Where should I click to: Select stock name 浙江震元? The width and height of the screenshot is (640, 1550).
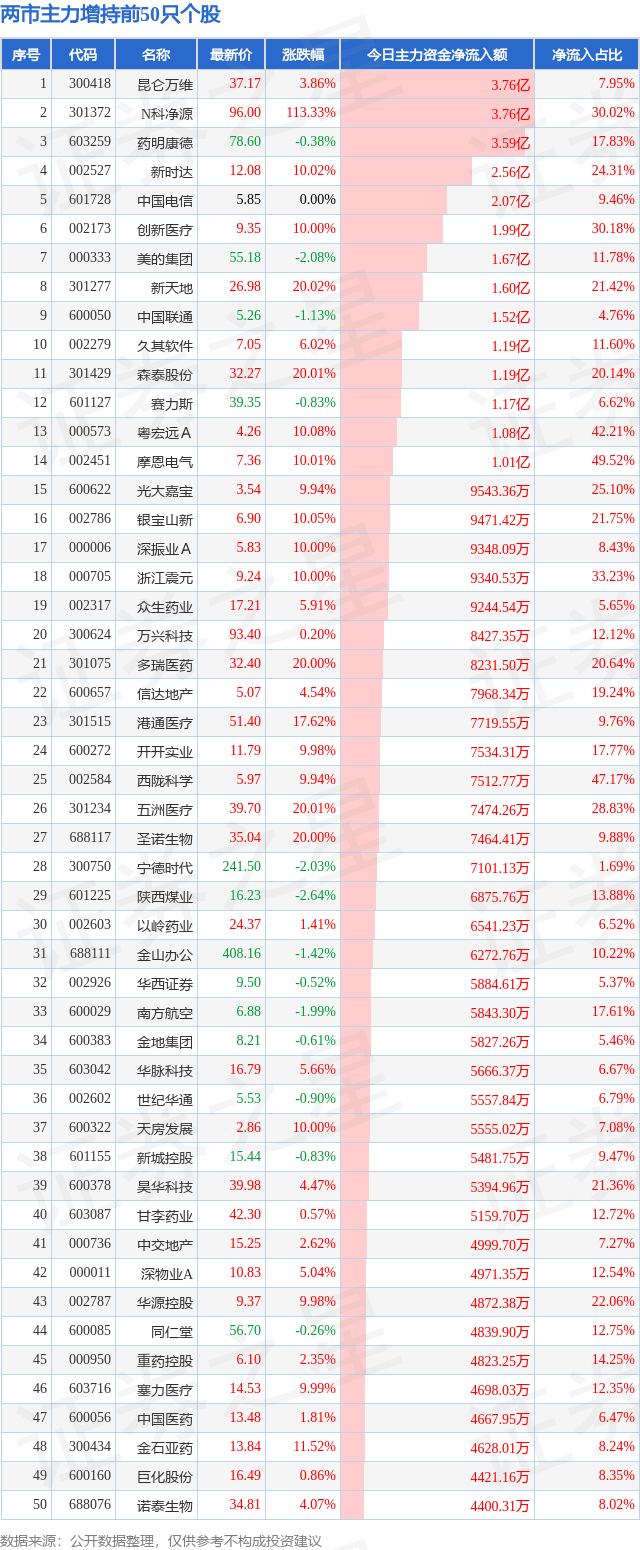[165, 577]
